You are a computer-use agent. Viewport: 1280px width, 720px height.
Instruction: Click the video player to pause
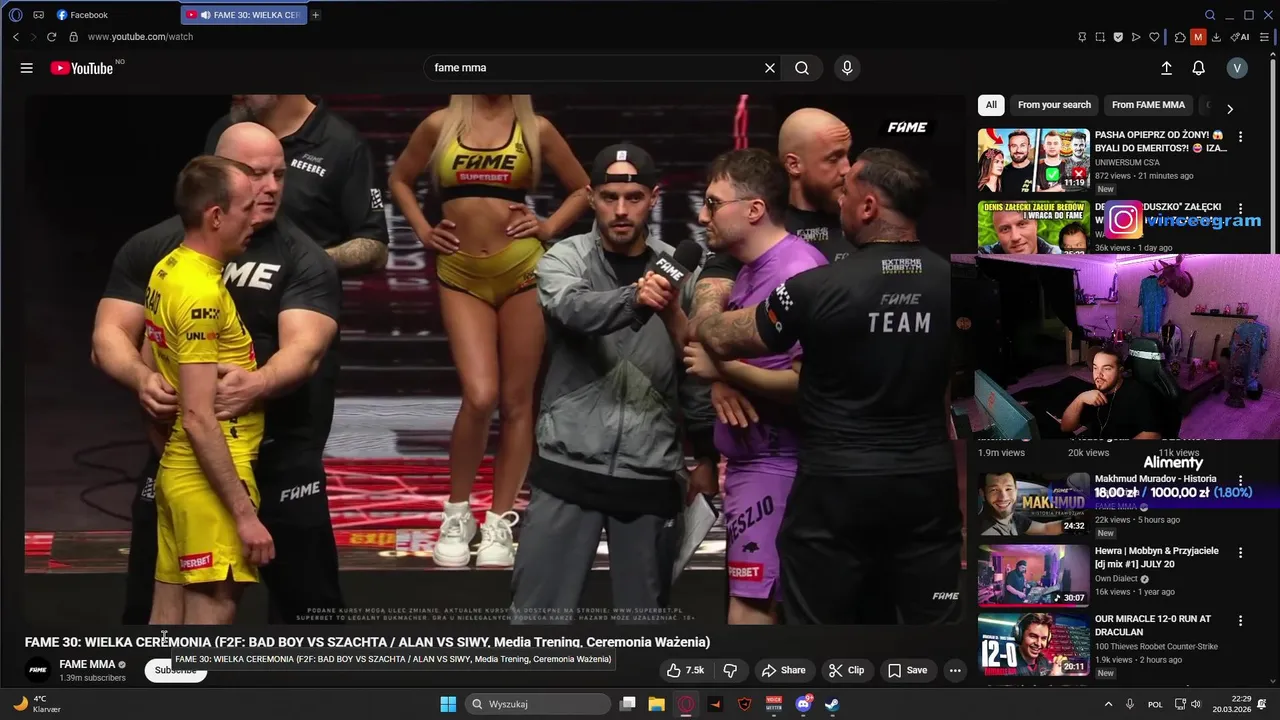coord(495,360)
